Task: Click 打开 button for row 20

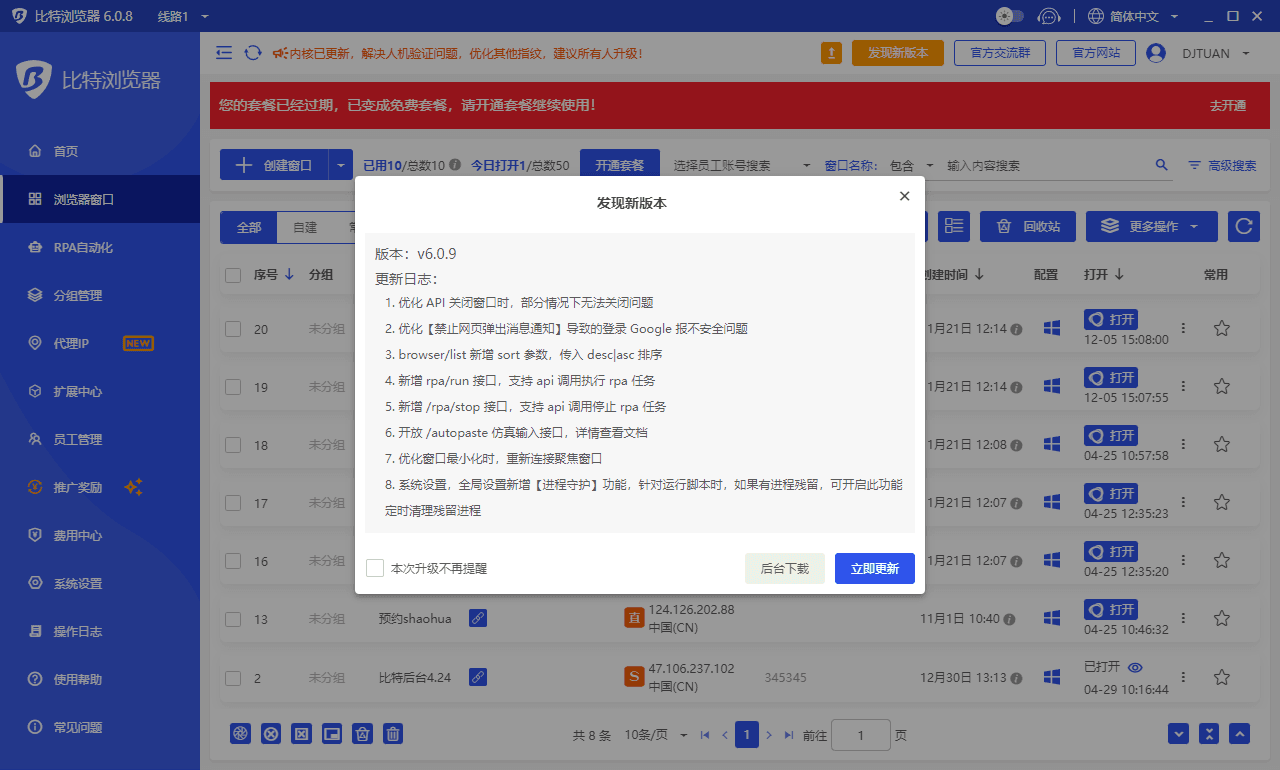Action: coord(1111,320)
